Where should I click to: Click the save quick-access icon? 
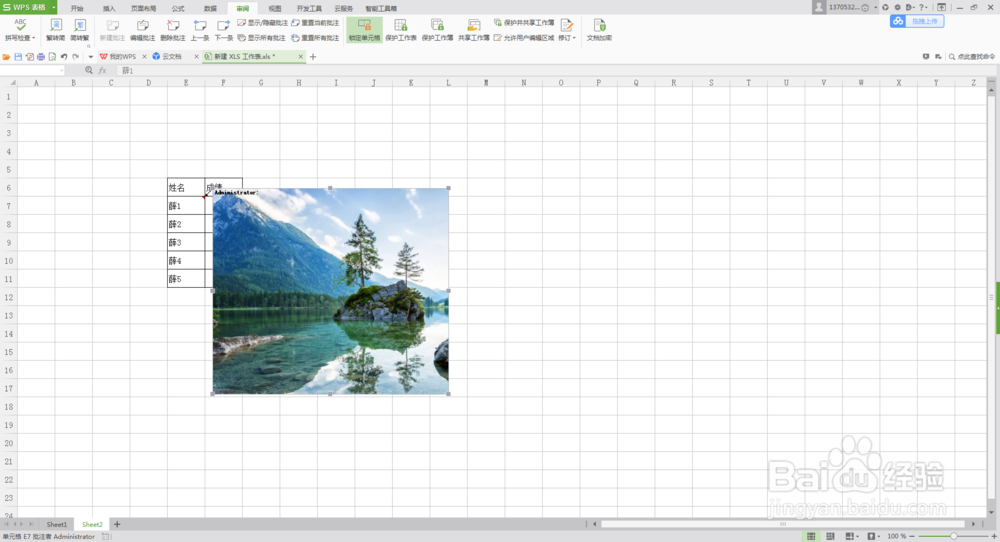click(18, 57)
